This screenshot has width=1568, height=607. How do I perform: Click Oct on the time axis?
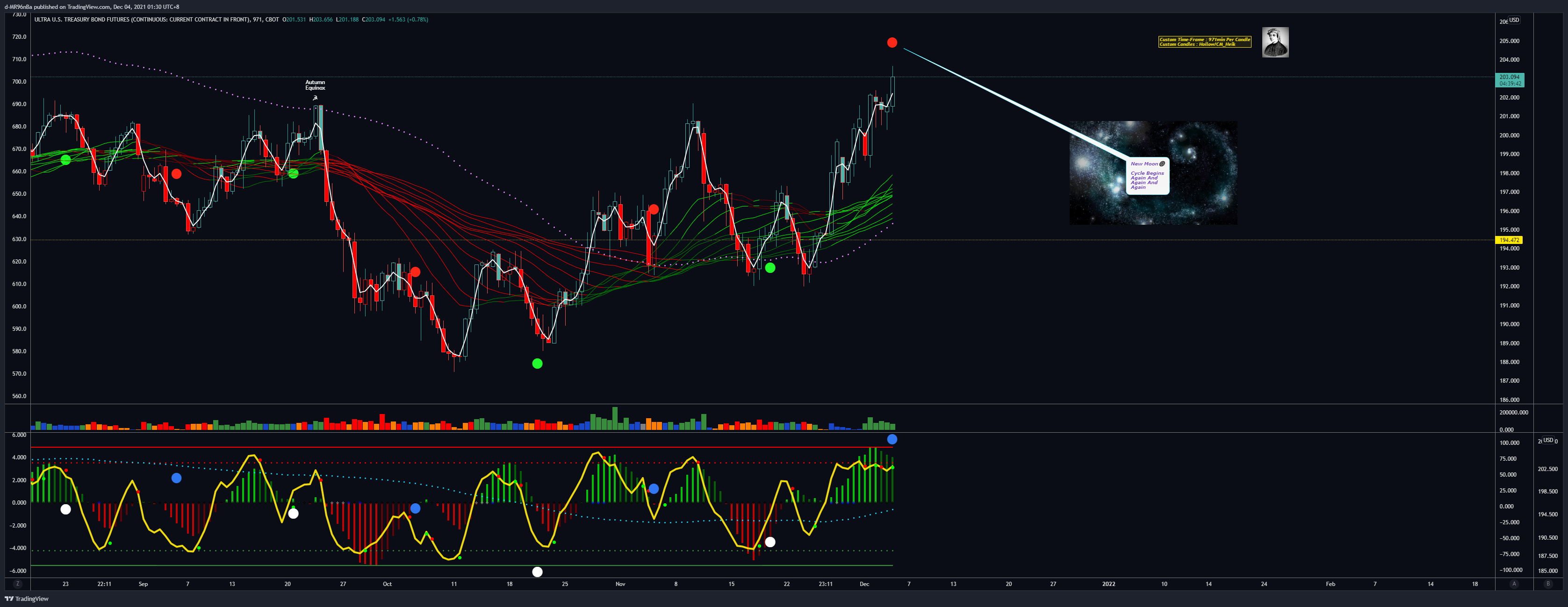tap(387, 584)
